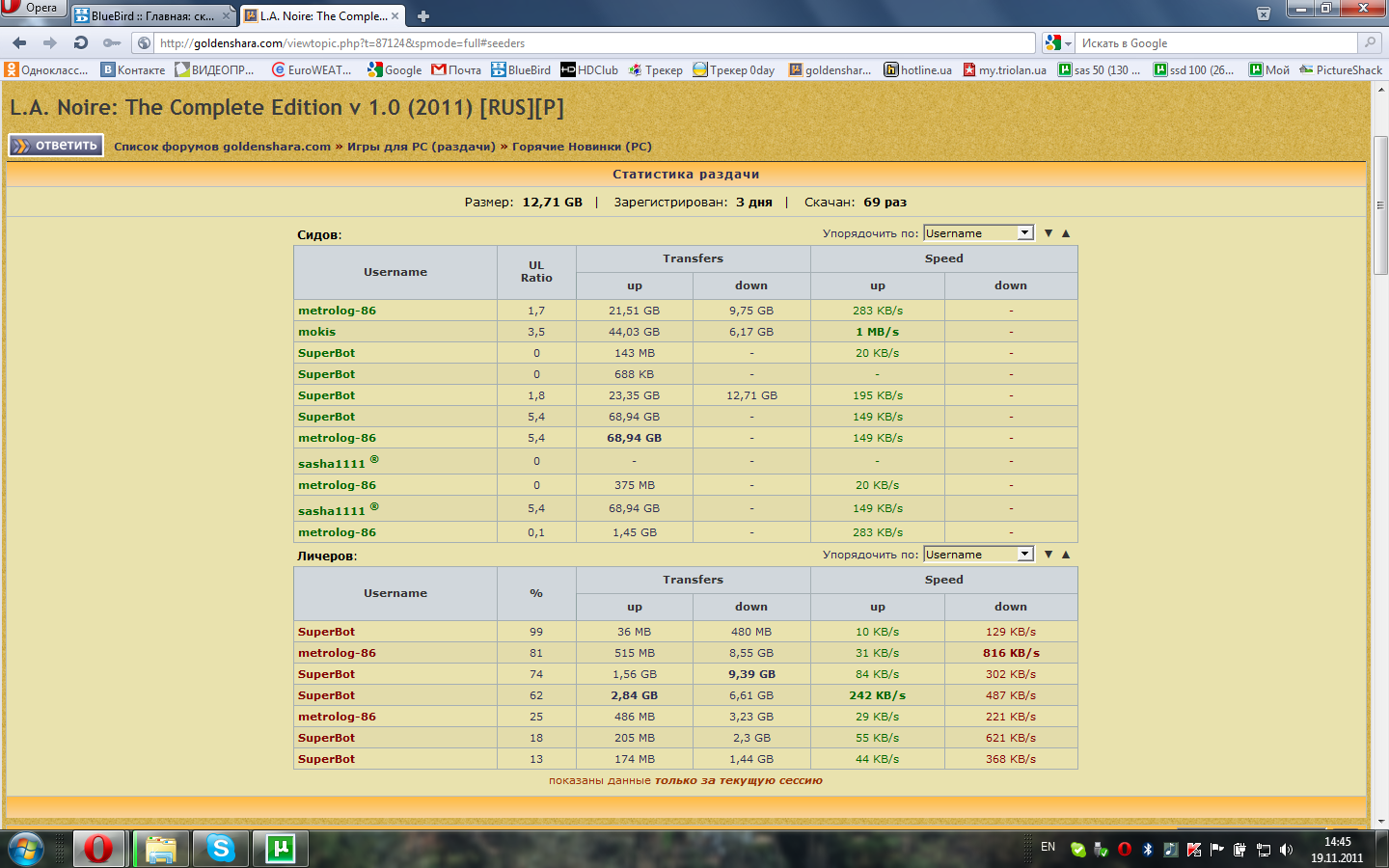Sort Личеров list ascending with up arrow
The height and width of the screenshot is (868, 1389).
1066,555
